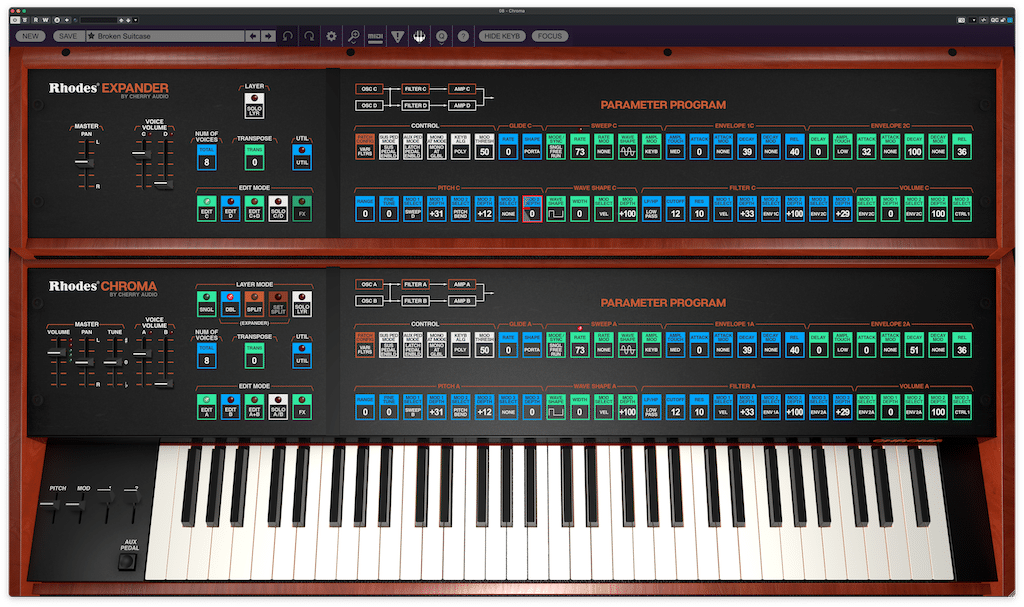Click the UTIL button on Expander panel

[x=302, y=157]
